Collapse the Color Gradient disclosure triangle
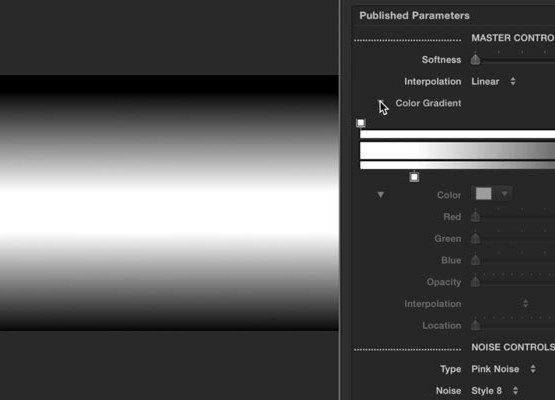Viewport: 555px width, 400px height. [381, 103]
